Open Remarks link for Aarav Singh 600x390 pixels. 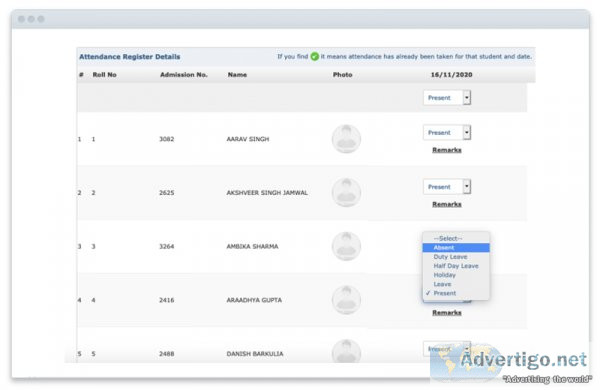tap(447, 150)
